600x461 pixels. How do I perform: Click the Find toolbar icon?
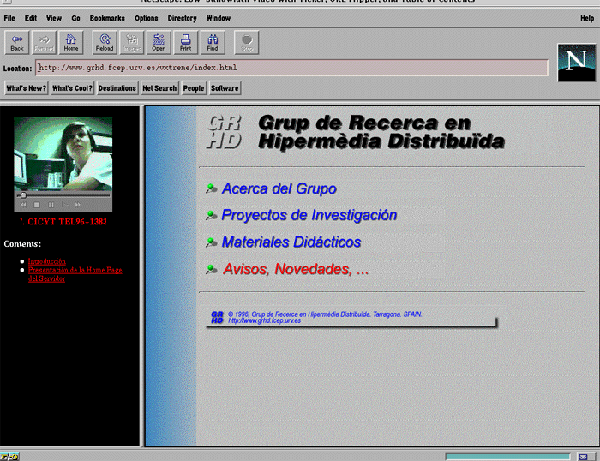pyautogui.click(x=212, y=41)
